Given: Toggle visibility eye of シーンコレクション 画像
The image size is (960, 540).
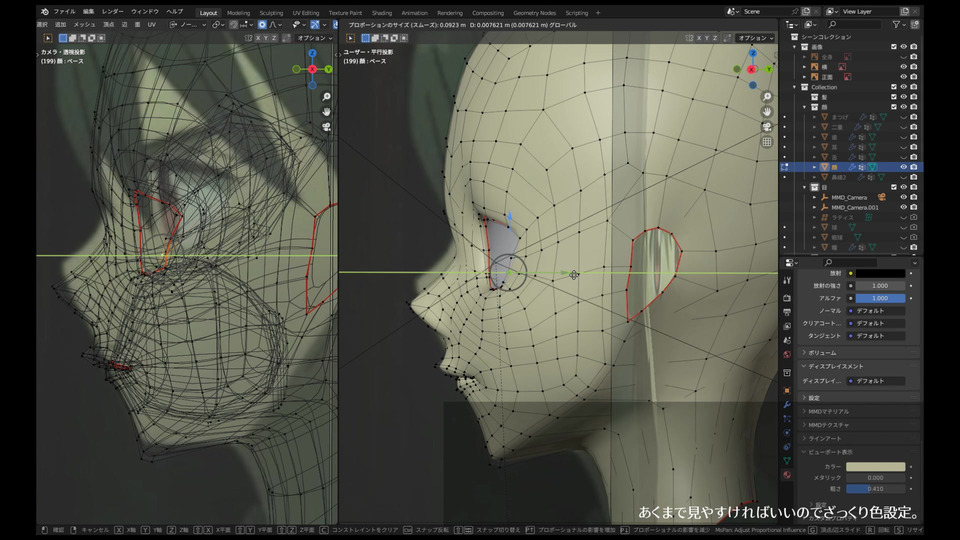Looking at the screenshot, I should [903, 46].
